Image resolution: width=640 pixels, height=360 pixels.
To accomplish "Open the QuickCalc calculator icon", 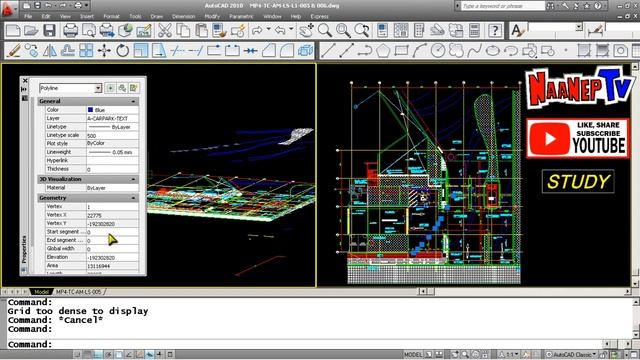I will click(x=474, y=31).
